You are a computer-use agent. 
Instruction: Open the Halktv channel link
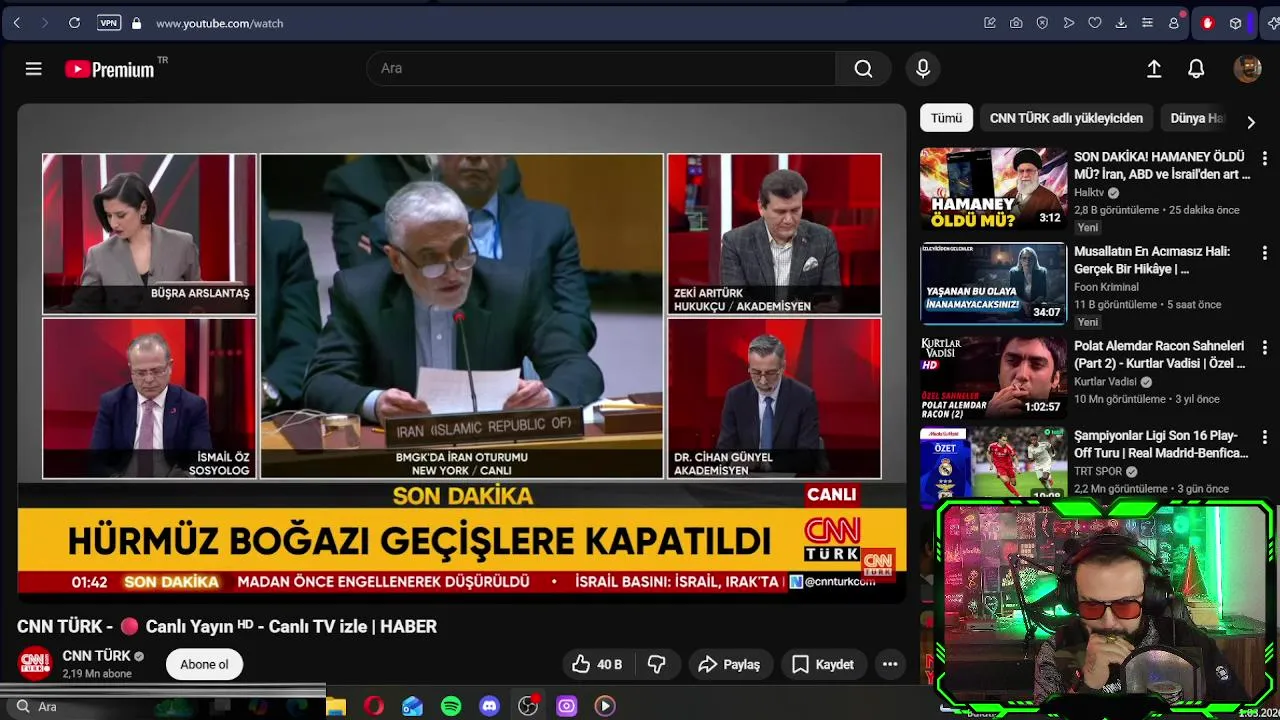1089,192
